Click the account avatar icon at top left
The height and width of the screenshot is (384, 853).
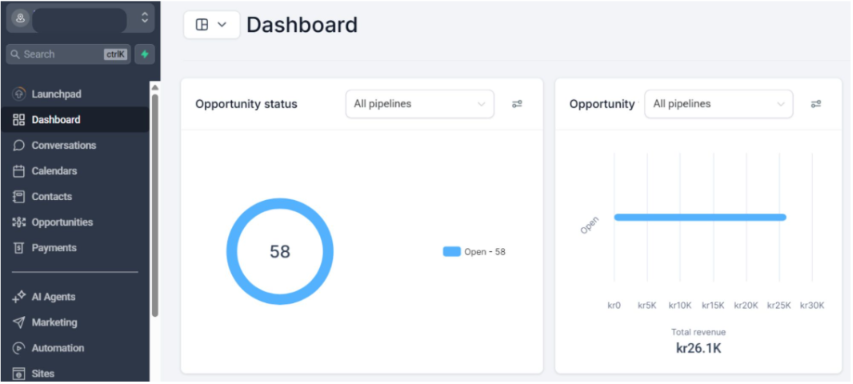point(20,18)
